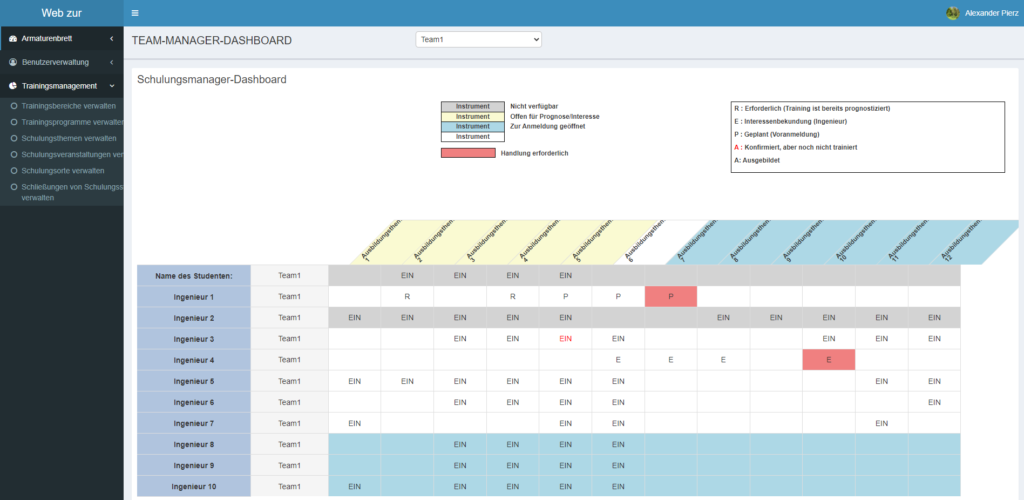Click circle icon beside Schulungsorte verwalten
The width and height of the screenshot is (1024, 500).
[14, 170]
